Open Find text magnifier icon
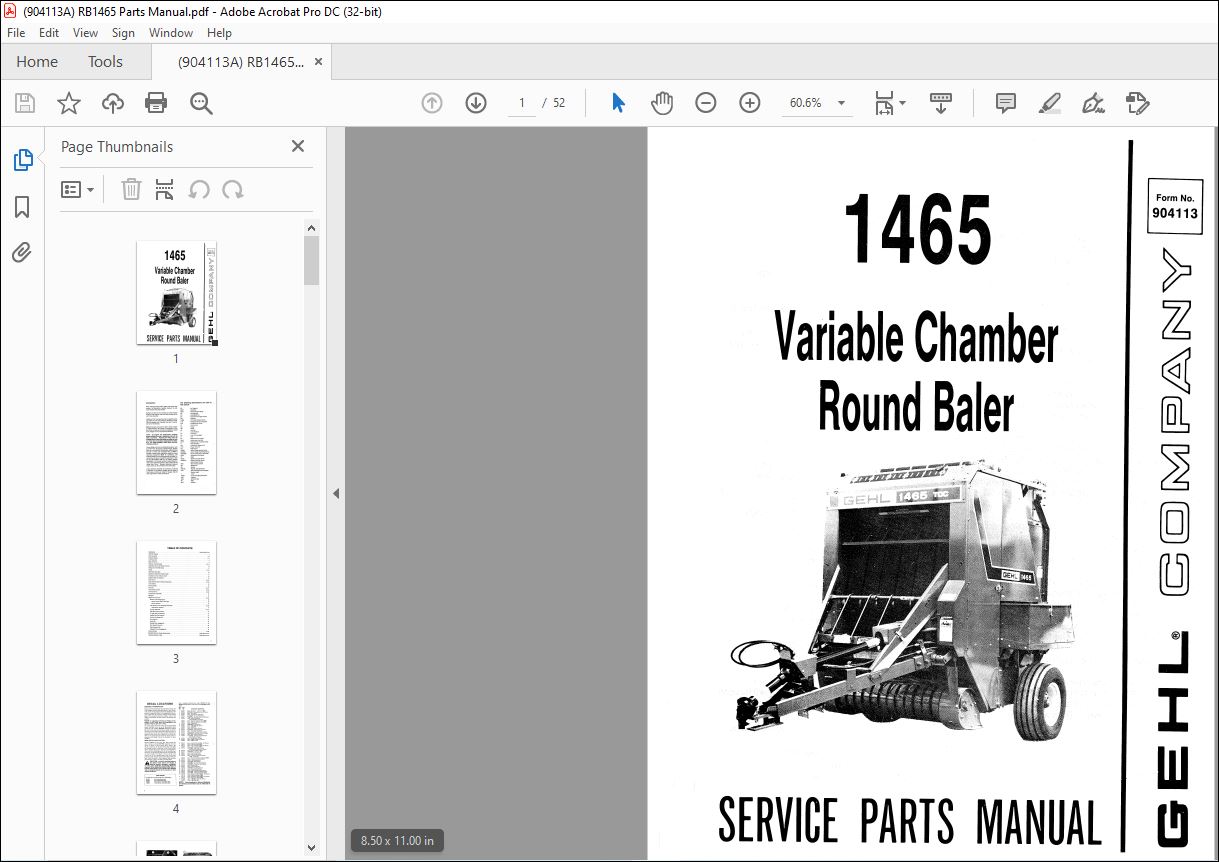This screenshot has height=862, width=1219. [x=201, y=103]
